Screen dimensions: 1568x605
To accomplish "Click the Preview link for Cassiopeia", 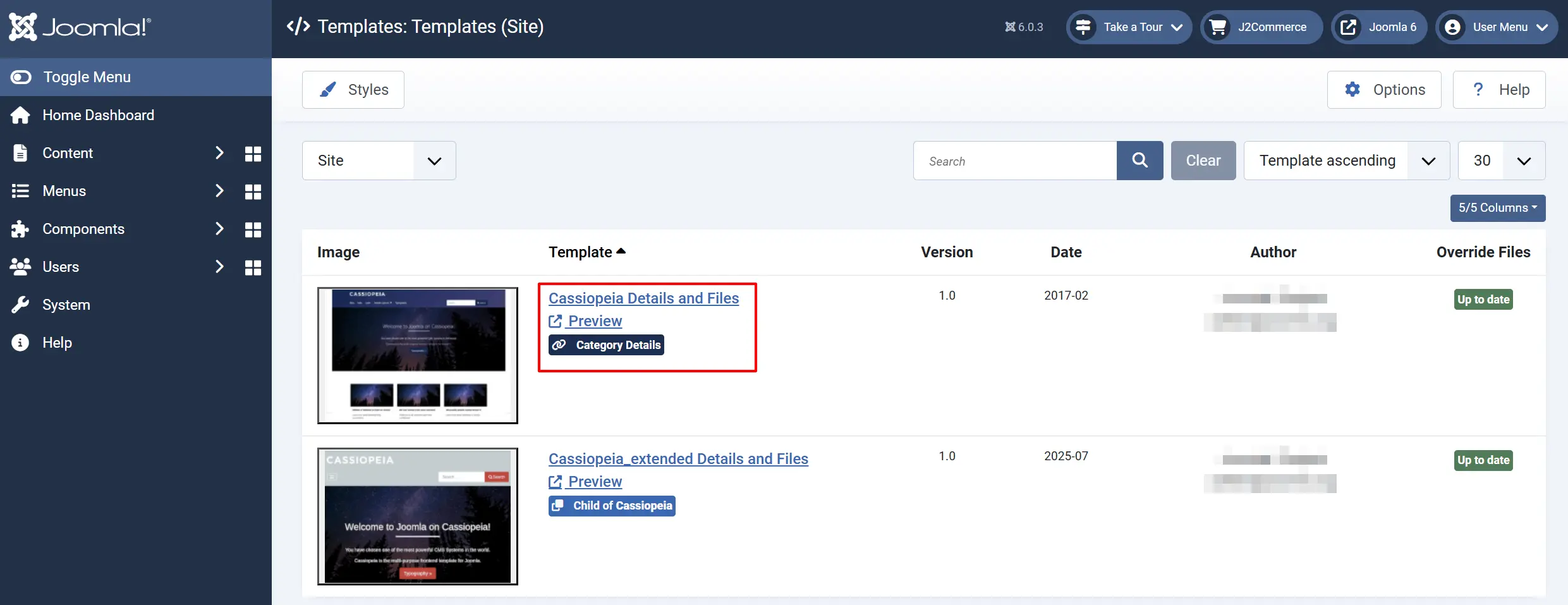I will (585, 321).
